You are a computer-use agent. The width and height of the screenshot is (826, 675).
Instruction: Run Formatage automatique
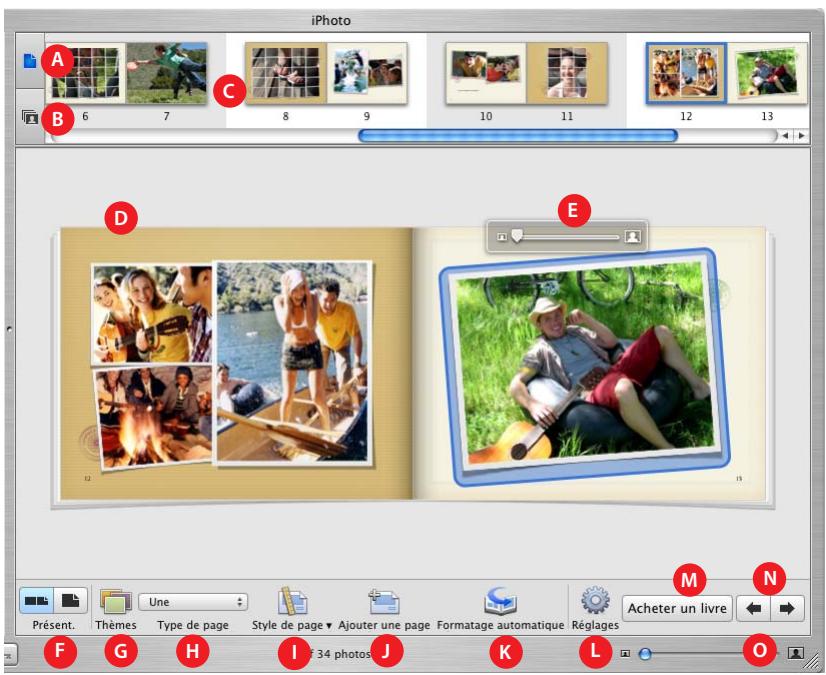[500, 601]
